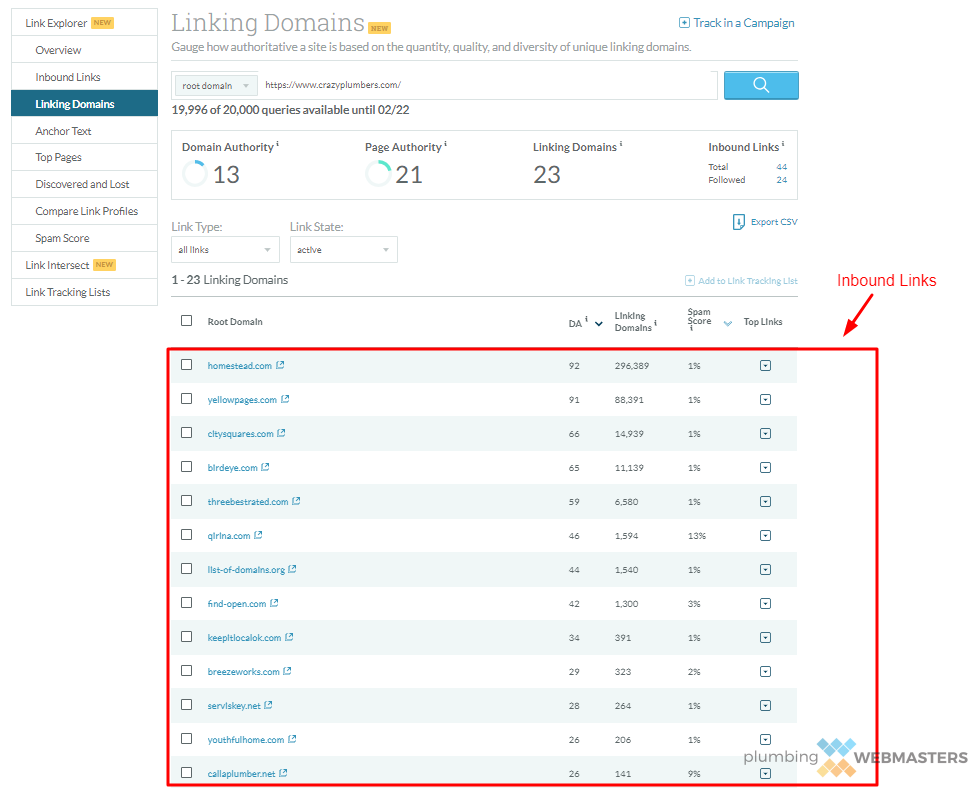This screenshot has height=788, width=978.
Task: Click the total inbound links value 44
Action: [782, 167]
